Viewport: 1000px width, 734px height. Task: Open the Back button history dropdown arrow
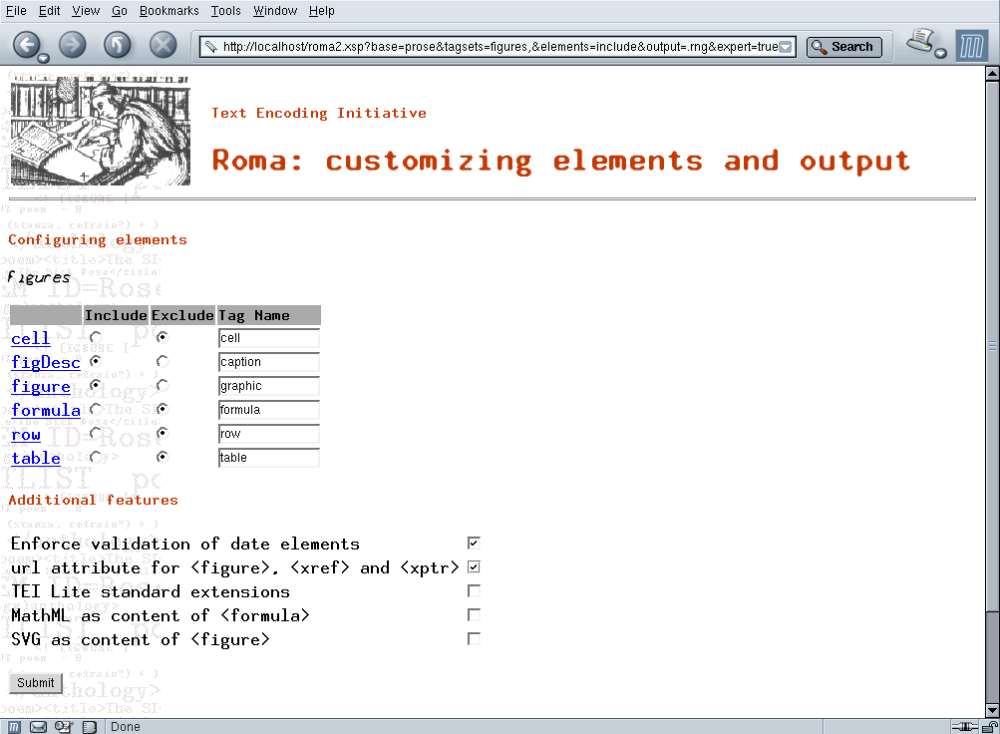pos(43,58)
